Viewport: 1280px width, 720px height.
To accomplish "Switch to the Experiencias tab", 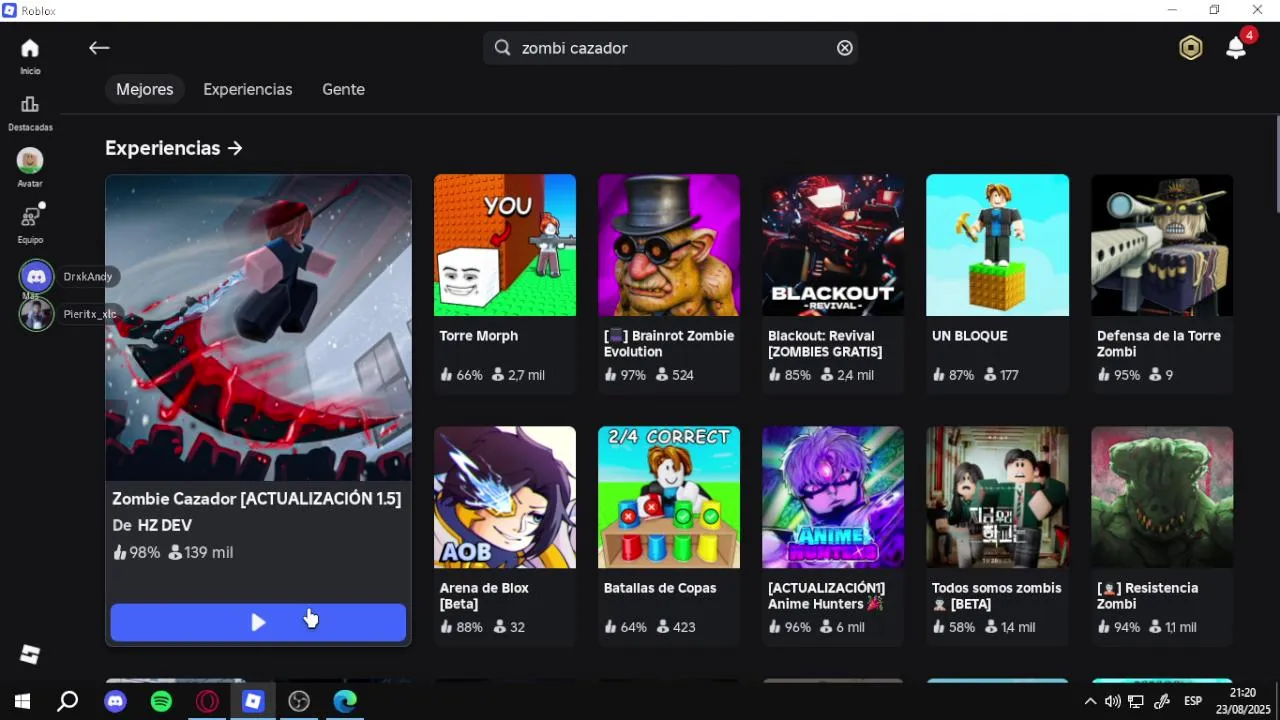I will (x=248, y=89).
